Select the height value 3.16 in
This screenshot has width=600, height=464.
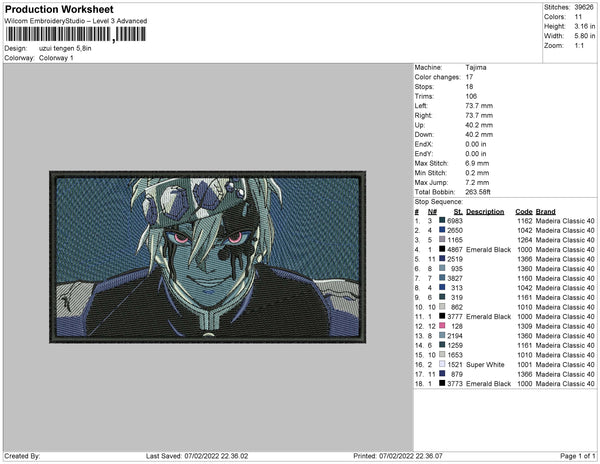pyautogui.click(x=584, y=26)
